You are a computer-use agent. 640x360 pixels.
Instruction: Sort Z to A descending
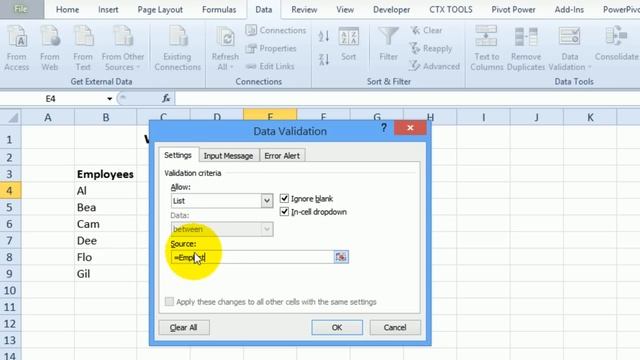(324, 60)
